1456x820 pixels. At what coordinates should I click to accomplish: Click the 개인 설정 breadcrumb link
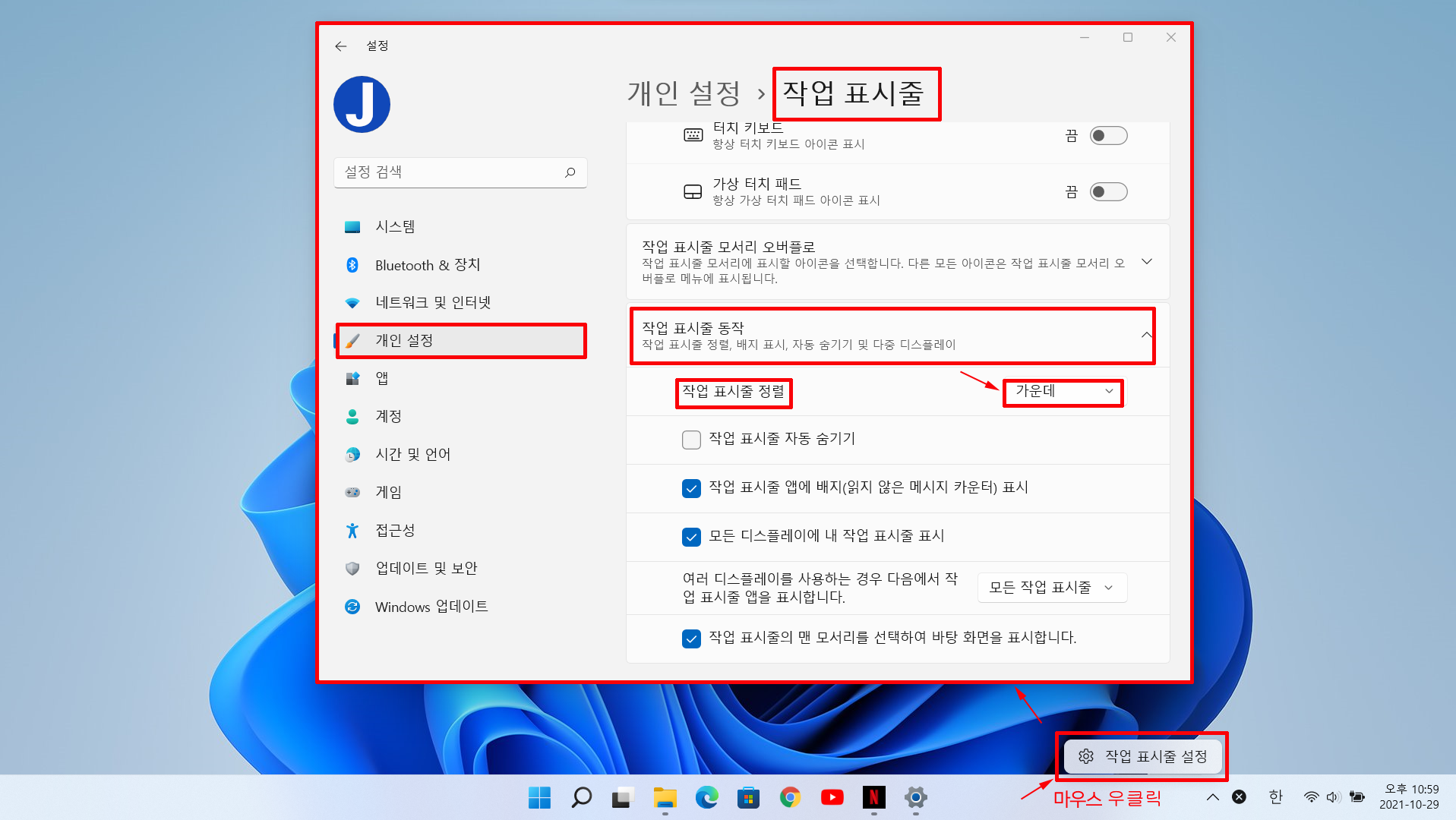[x=684, y=93]
